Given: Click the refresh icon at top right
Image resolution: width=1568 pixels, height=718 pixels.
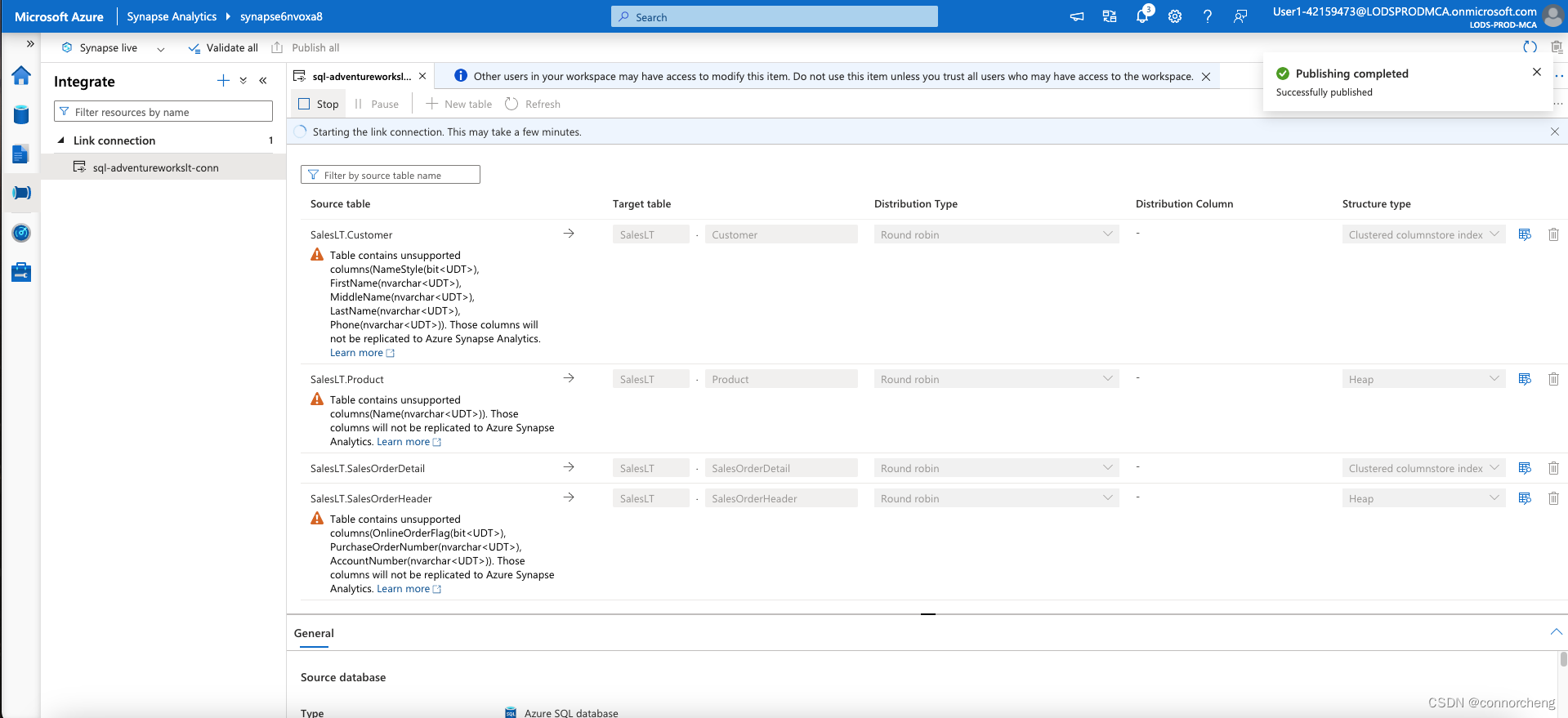Looking at the screenshot, I should (x=1530, y=47).
